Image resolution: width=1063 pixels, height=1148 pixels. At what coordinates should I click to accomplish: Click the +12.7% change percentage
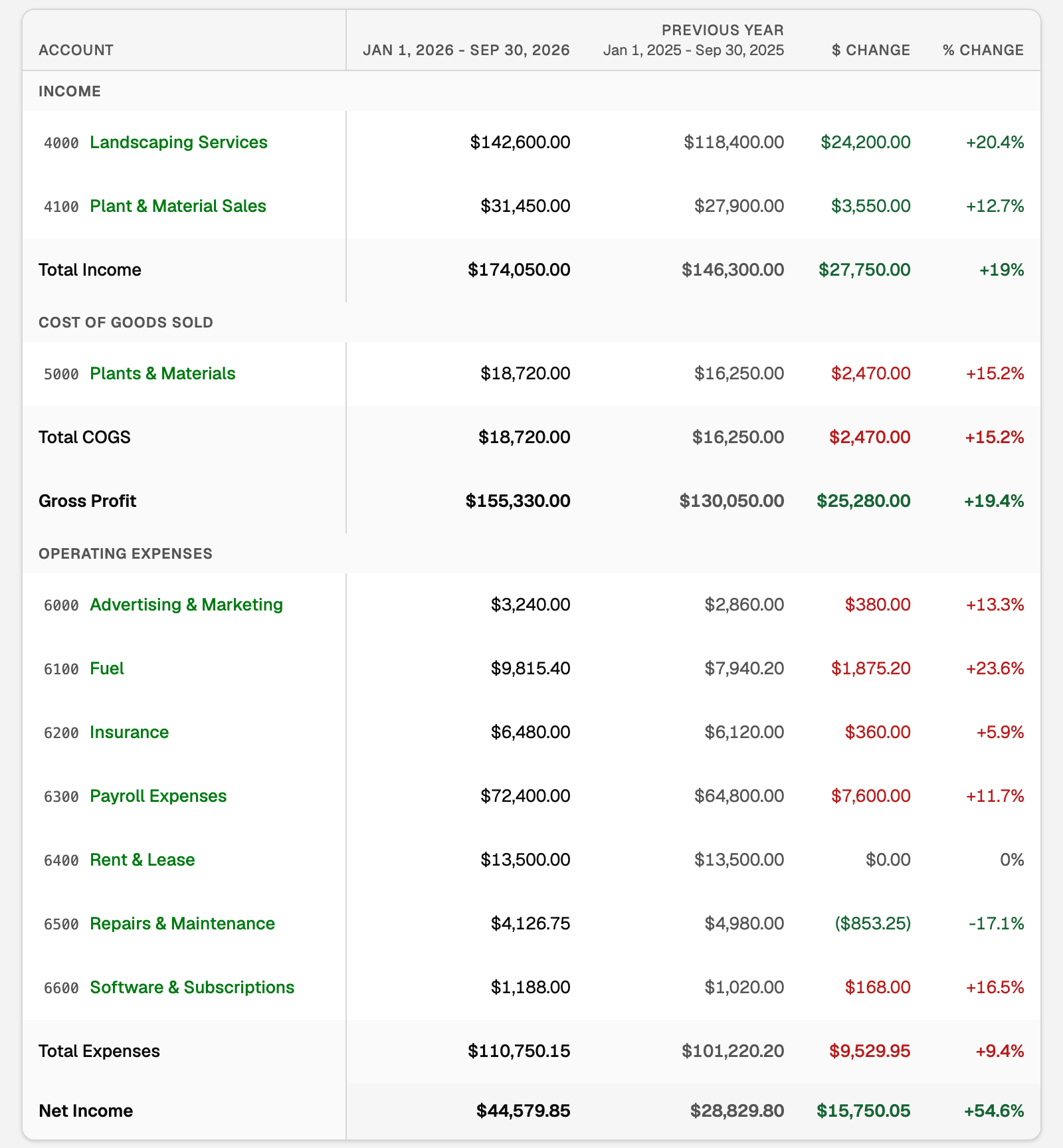coord(995,206)
